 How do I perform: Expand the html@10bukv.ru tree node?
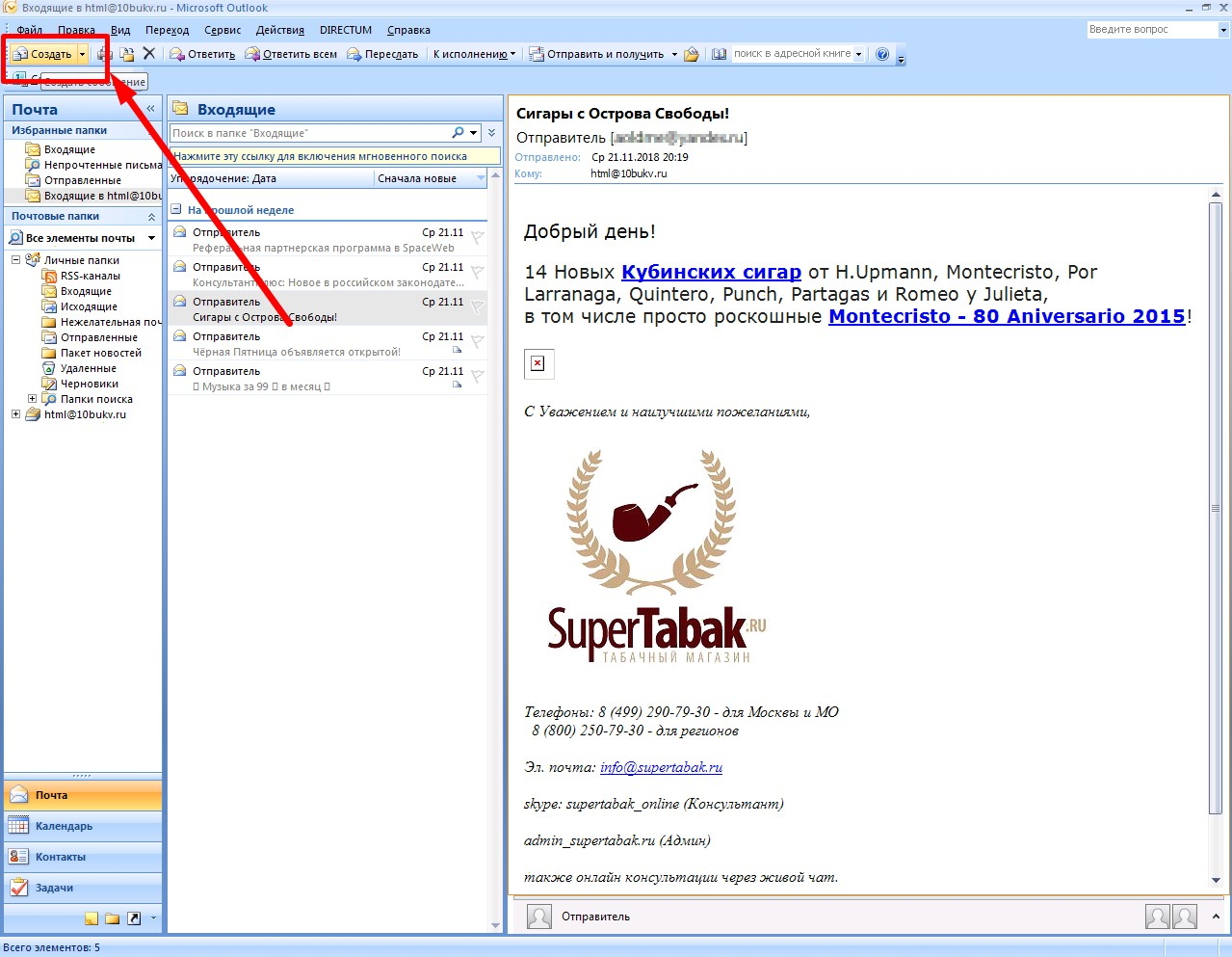(16, 414)
